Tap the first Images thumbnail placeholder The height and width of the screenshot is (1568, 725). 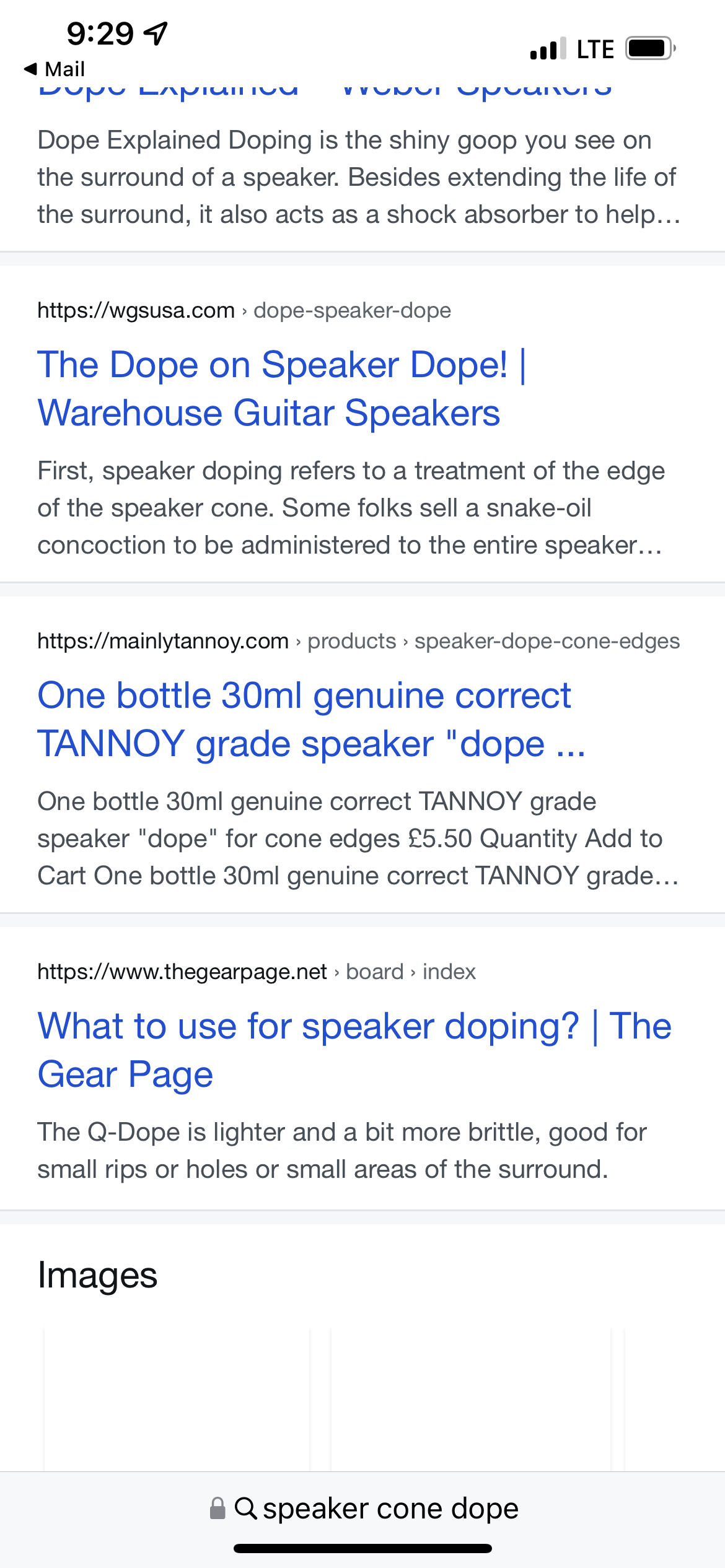pyautogui.click(x=177, y=1400)
